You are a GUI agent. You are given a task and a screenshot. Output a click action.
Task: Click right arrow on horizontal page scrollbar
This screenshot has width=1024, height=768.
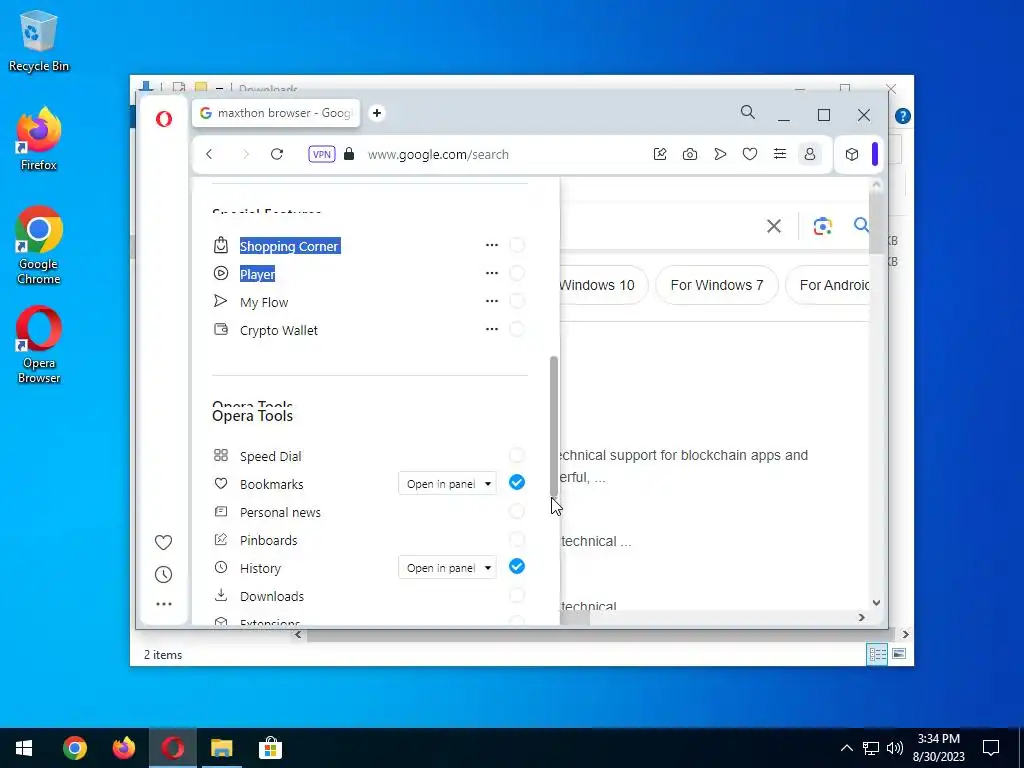pyautogui.click(x=861, y=617)
